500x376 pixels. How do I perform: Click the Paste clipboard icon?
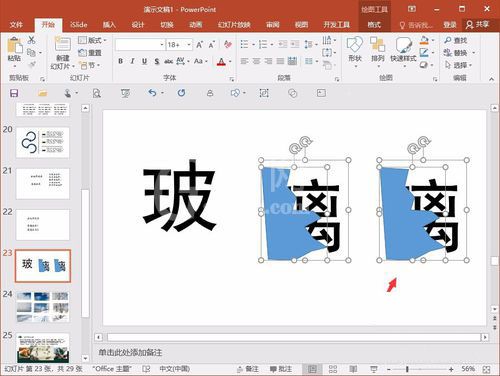14,46
